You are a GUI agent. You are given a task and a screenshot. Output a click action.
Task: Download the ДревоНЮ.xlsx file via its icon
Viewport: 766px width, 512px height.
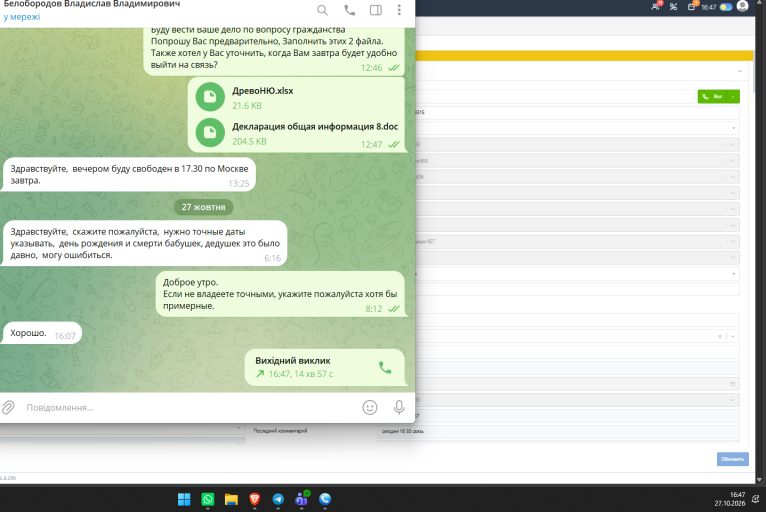point(210,97)
